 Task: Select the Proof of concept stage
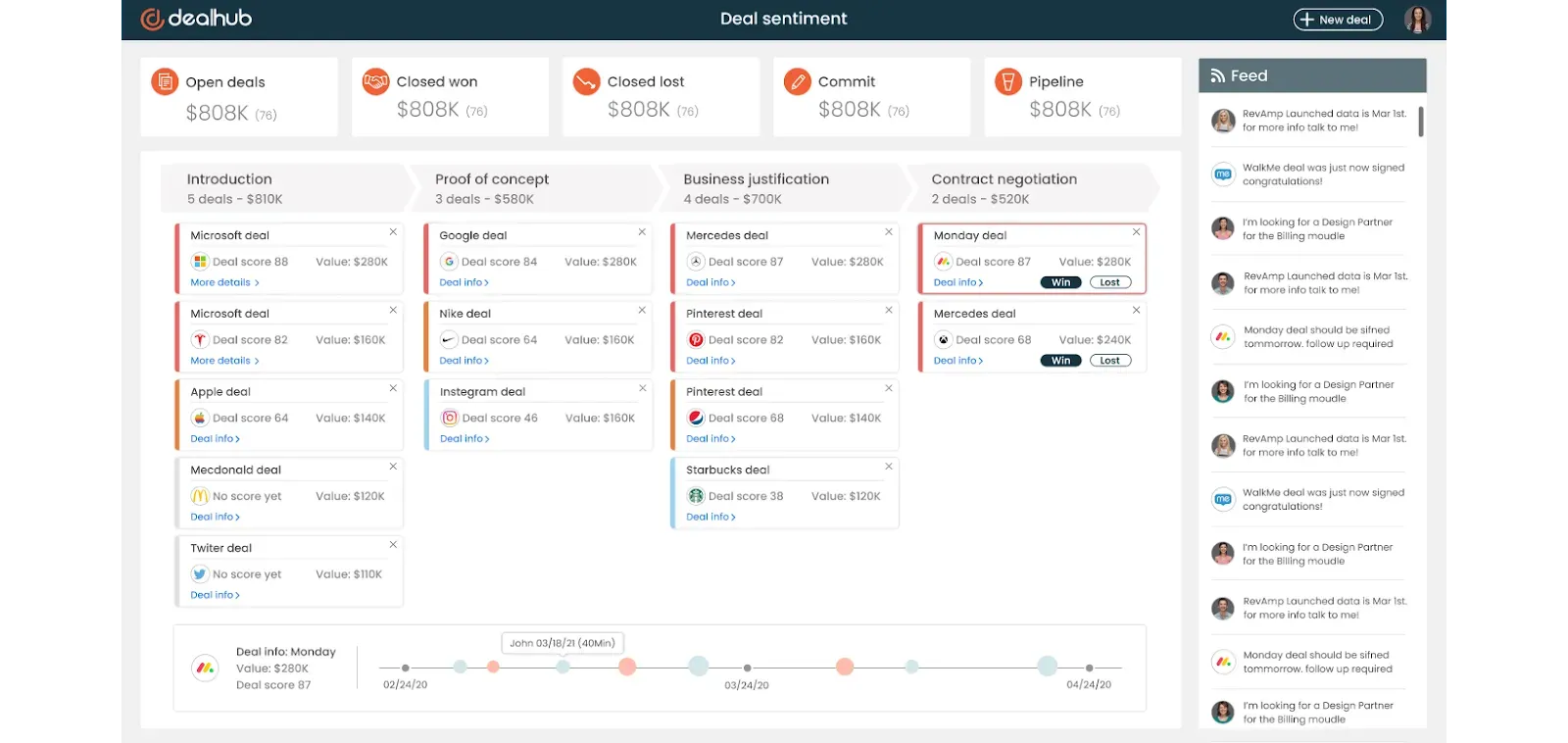tap(536, 188)
